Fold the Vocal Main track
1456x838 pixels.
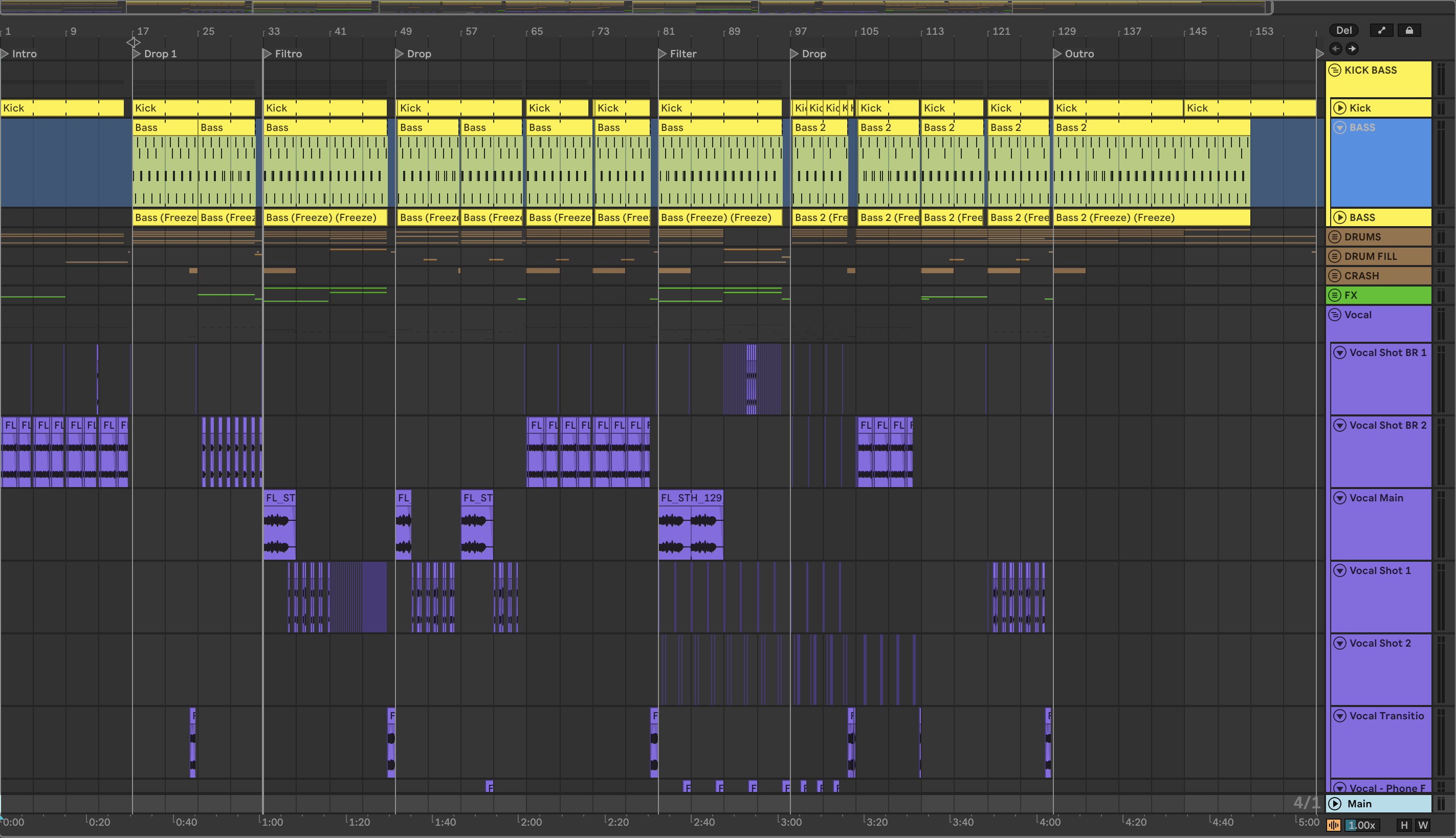click(x=1340, y=498)
